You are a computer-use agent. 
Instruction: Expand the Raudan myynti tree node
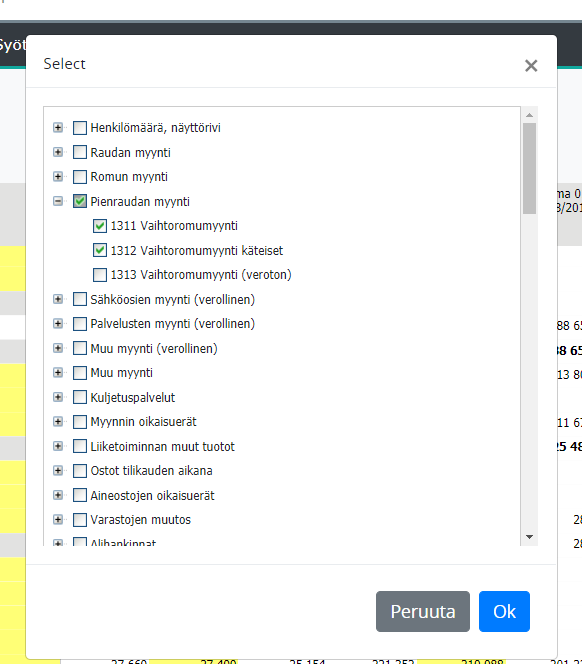coord(58,152)
